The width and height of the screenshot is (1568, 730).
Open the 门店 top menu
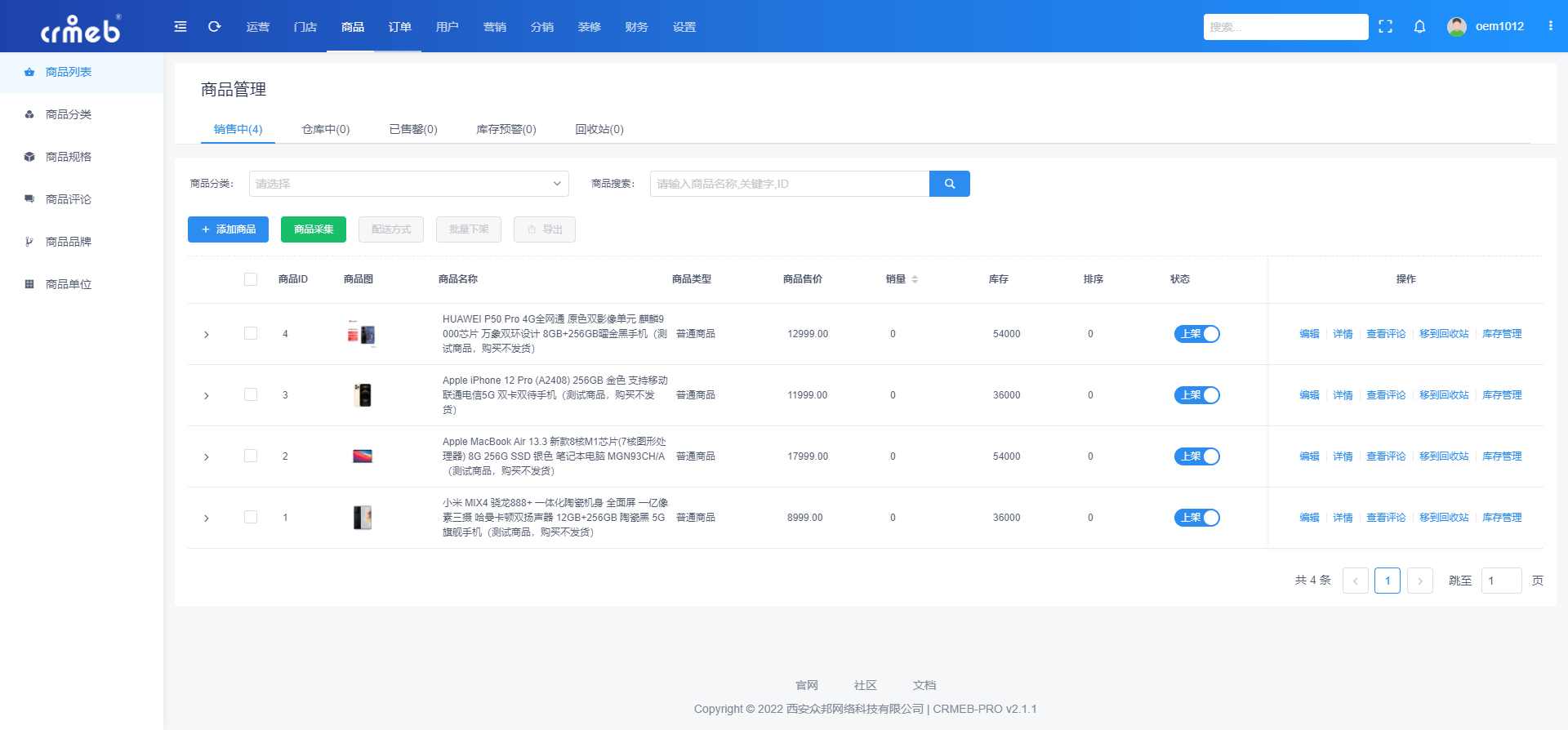305,27
